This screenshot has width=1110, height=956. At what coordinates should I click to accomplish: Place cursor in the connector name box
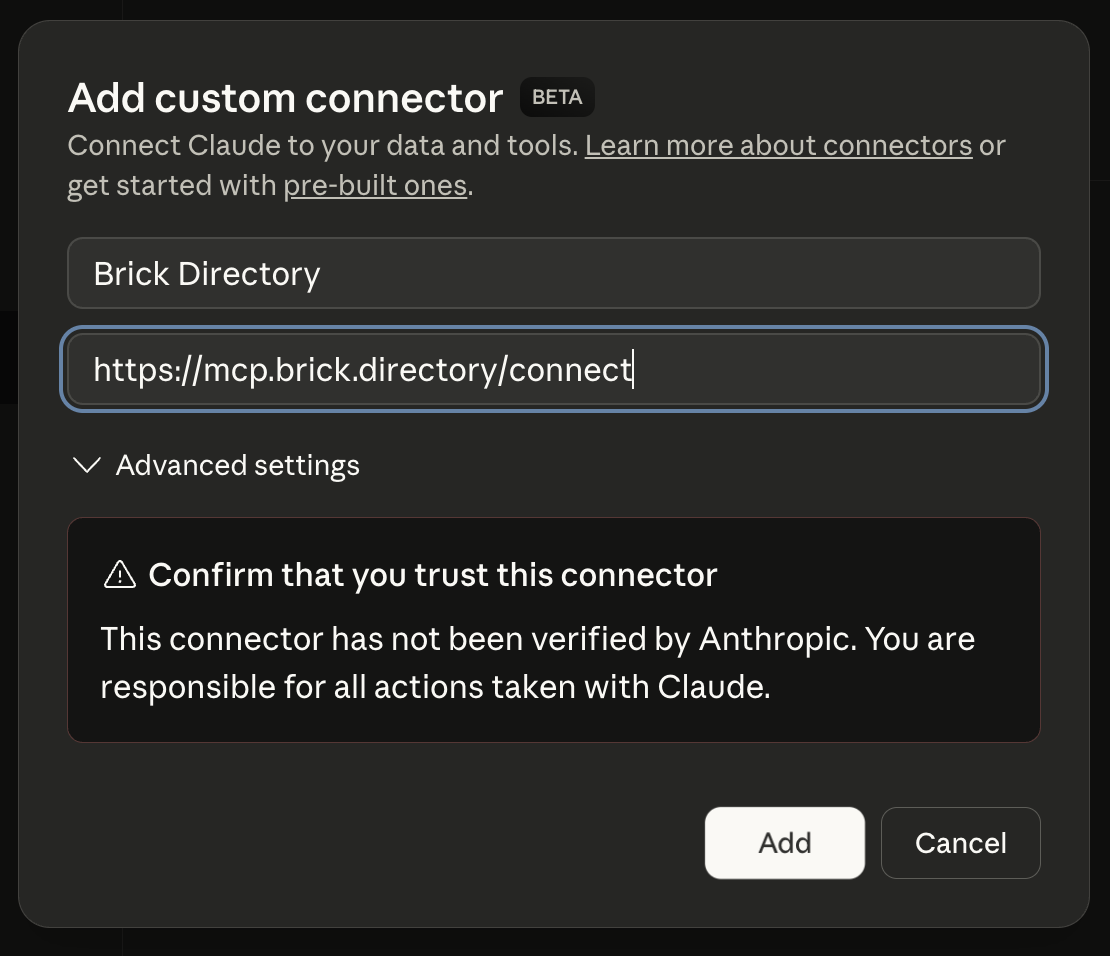tap(553, 272)
